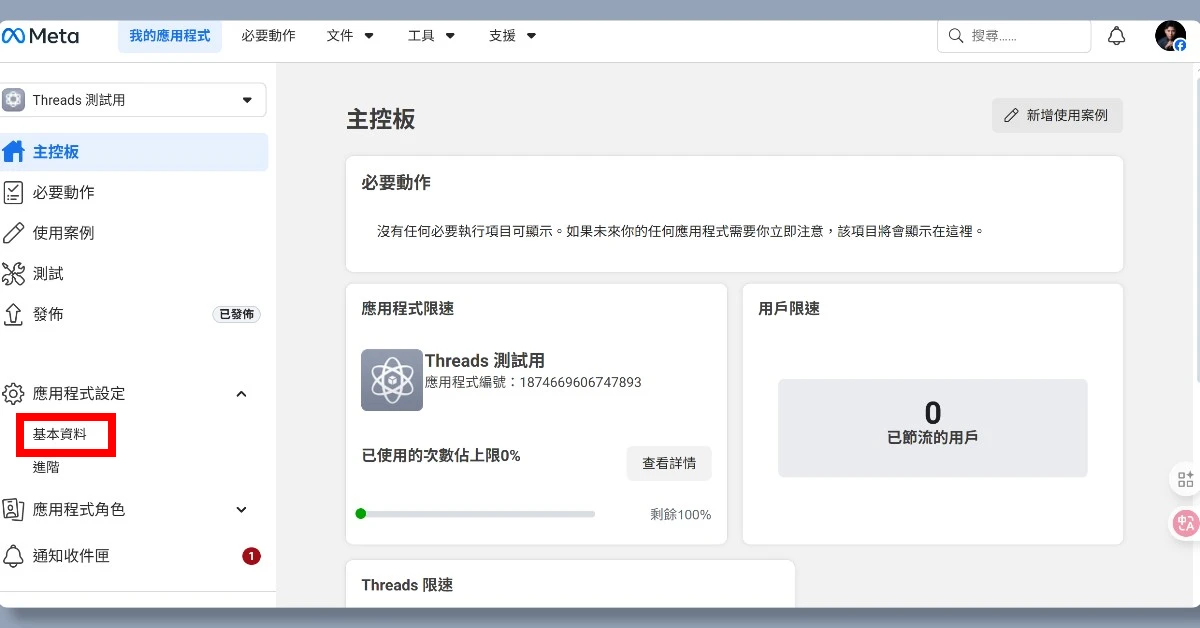This screenshot has height=628, width=1200.
Task: Go to 主控板 in the sidebar
Action: [134, 152]
